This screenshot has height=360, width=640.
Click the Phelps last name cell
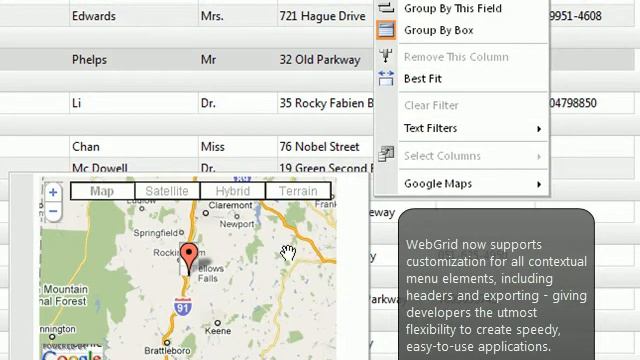click(134, 60)
